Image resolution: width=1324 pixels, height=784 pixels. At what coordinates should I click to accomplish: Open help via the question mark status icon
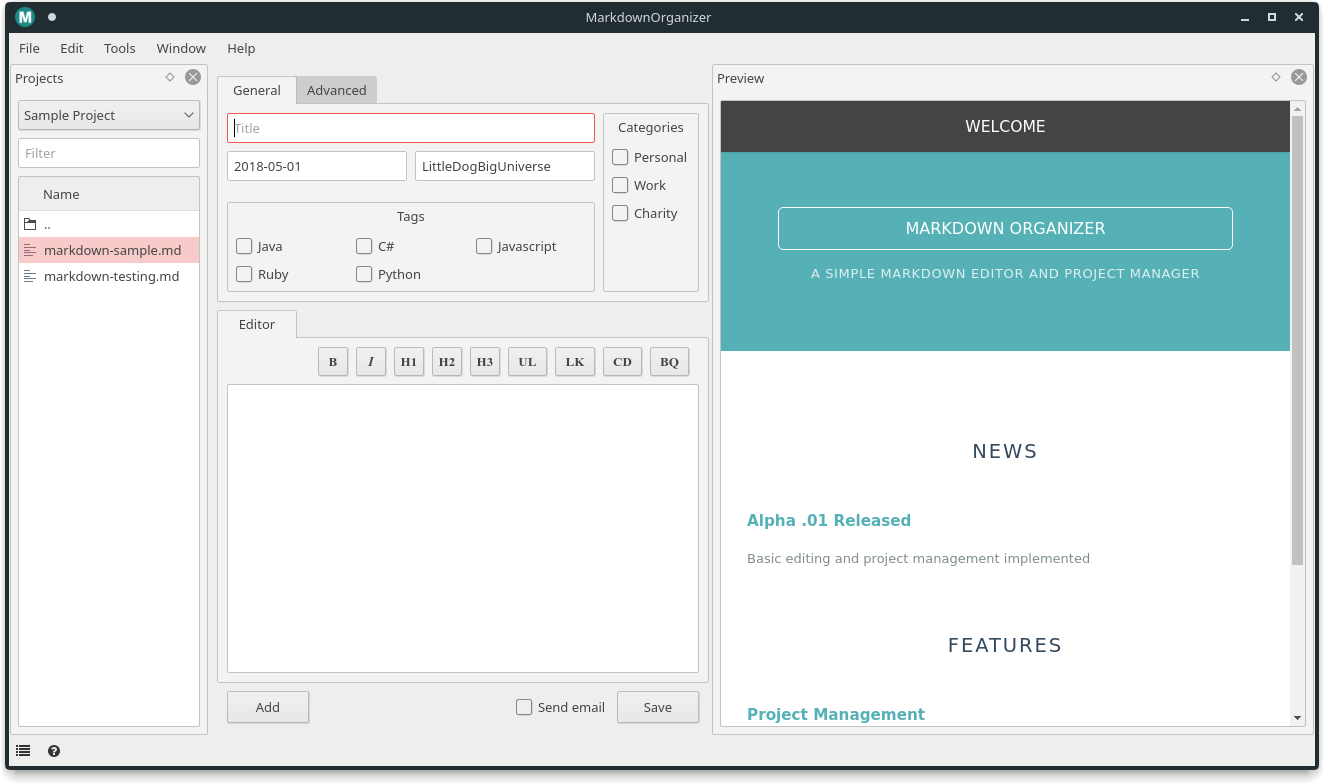(54, 751)
